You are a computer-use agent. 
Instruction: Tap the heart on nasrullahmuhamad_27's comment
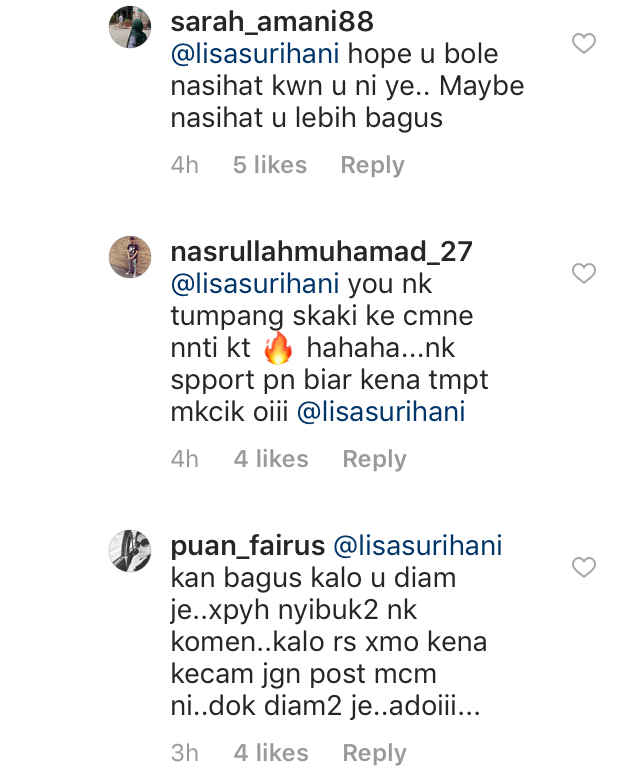tap(583, 274)
